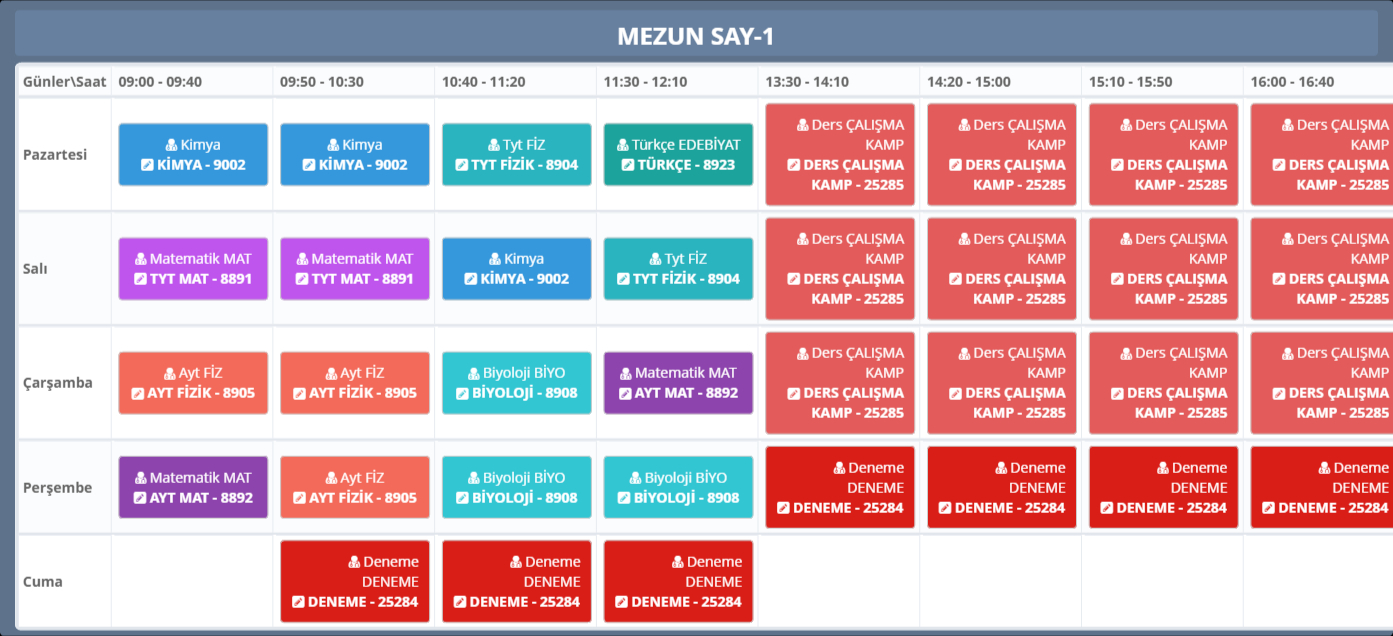Click the empty Cuma 09:00 slot
Viewport: 1393px width, 636px height.
point(192,581)
